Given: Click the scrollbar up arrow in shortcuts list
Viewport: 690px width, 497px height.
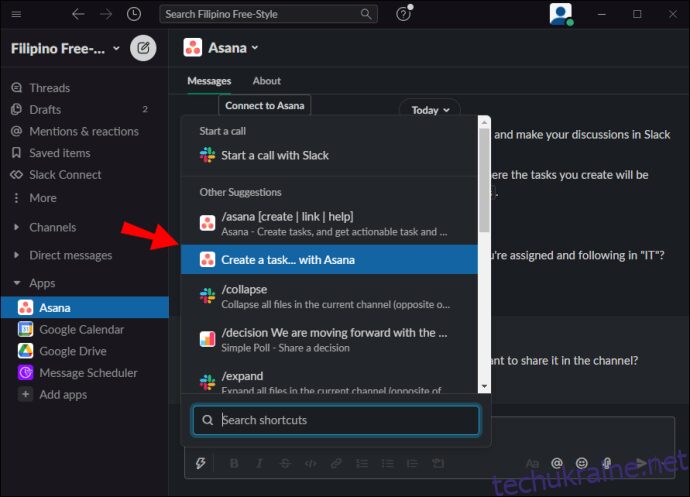Looking at the screenshot, I should pos(484,122).
